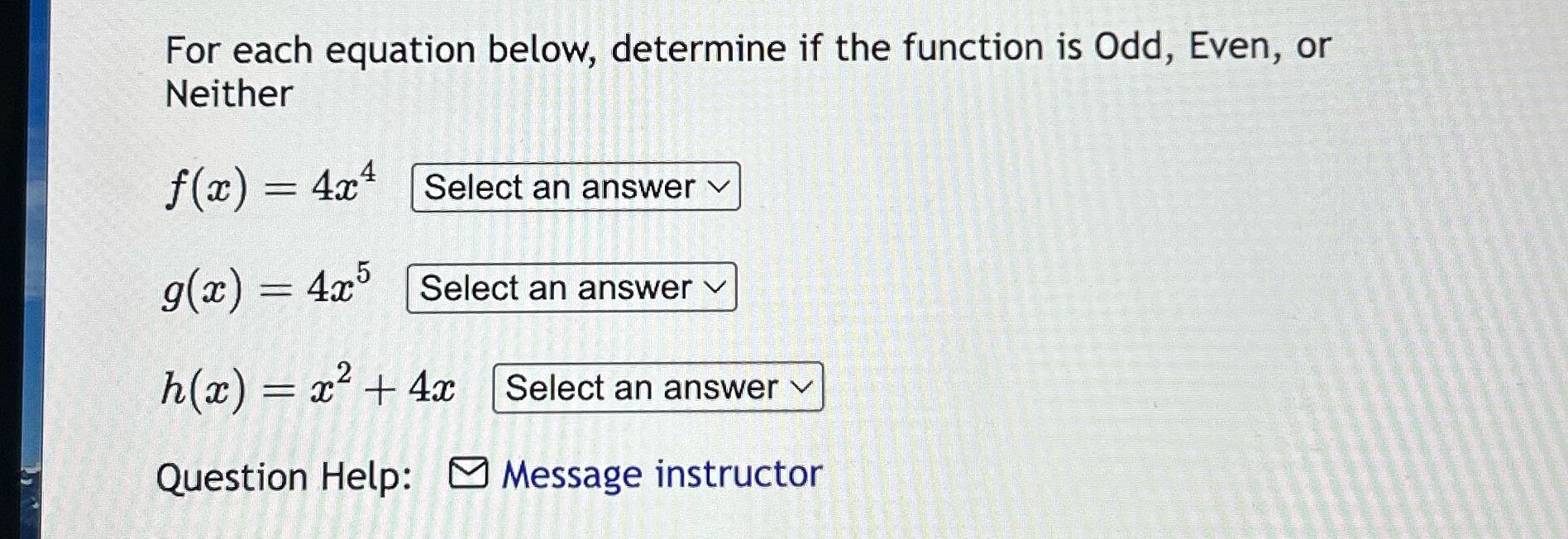Click the chevron on the first Select an answer box
Image resolution: width=1568 pixels, height=539 pixels.
pyautogui.click(x=718, y=187)
